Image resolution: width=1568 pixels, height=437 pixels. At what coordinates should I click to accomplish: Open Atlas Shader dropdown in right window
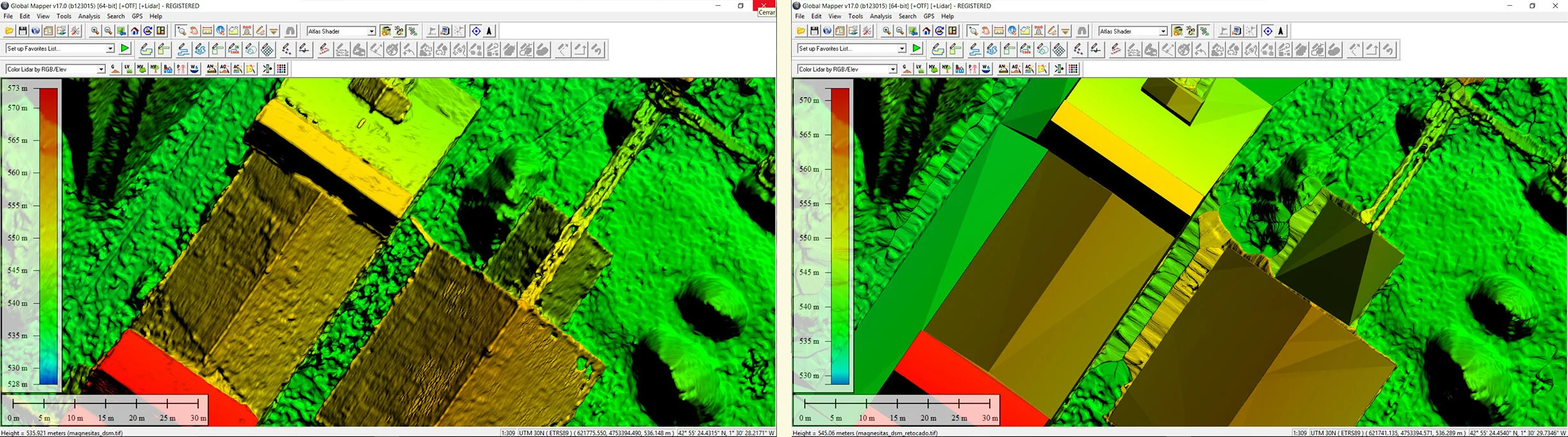[1133, 31]
